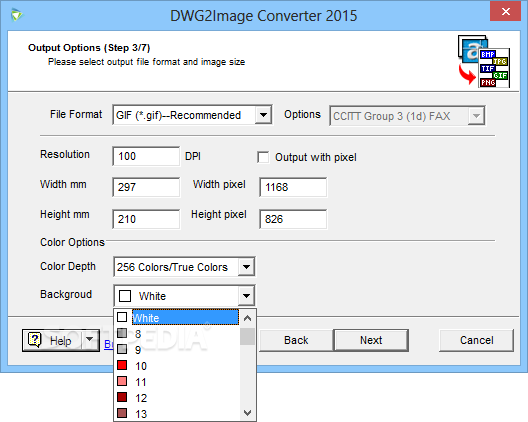Pick color 12 from background list
The height and width of the screenshot is (422, 528).
[x=177, y=398]
